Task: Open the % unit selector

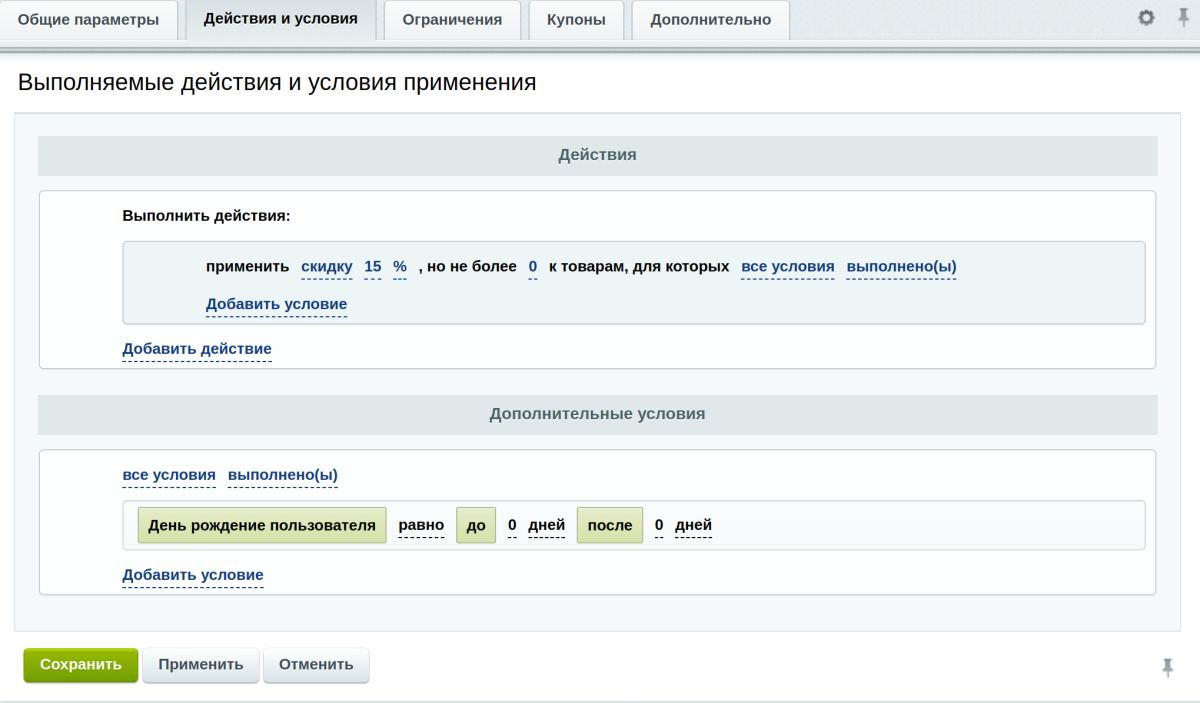Action: [x=399, y=266]
